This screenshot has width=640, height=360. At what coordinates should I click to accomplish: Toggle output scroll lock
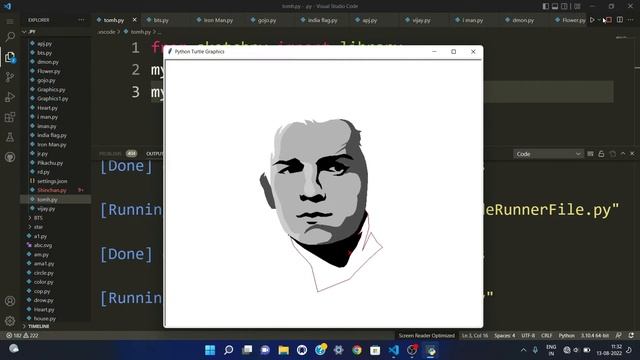601,154
